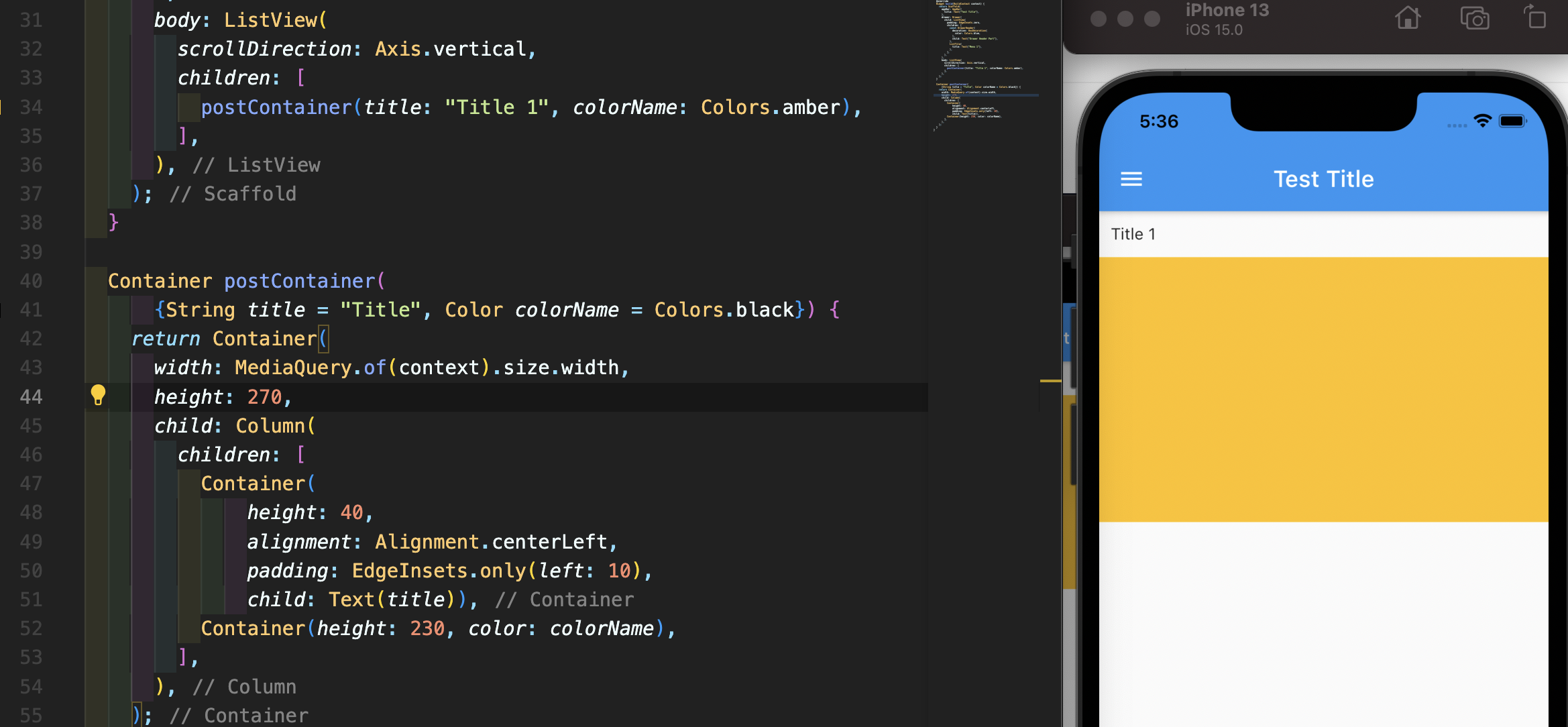Click the amber colored container in app
Screen dimensions: 1568x727
coord(1323,389)
